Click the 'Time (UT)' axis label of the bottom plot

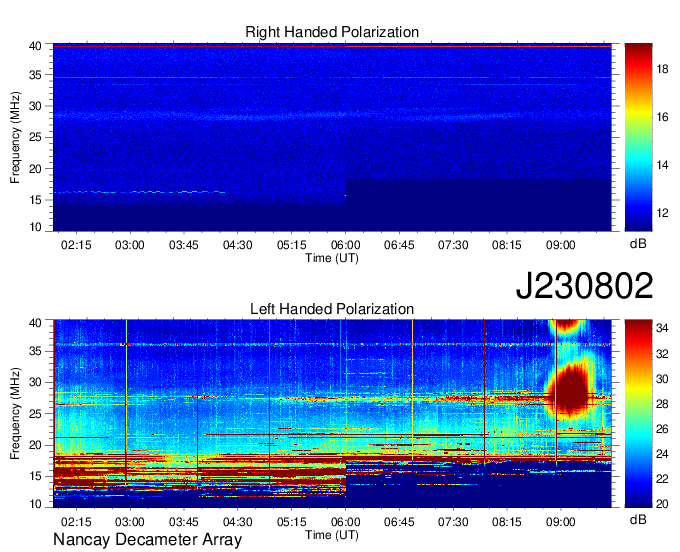332,535
